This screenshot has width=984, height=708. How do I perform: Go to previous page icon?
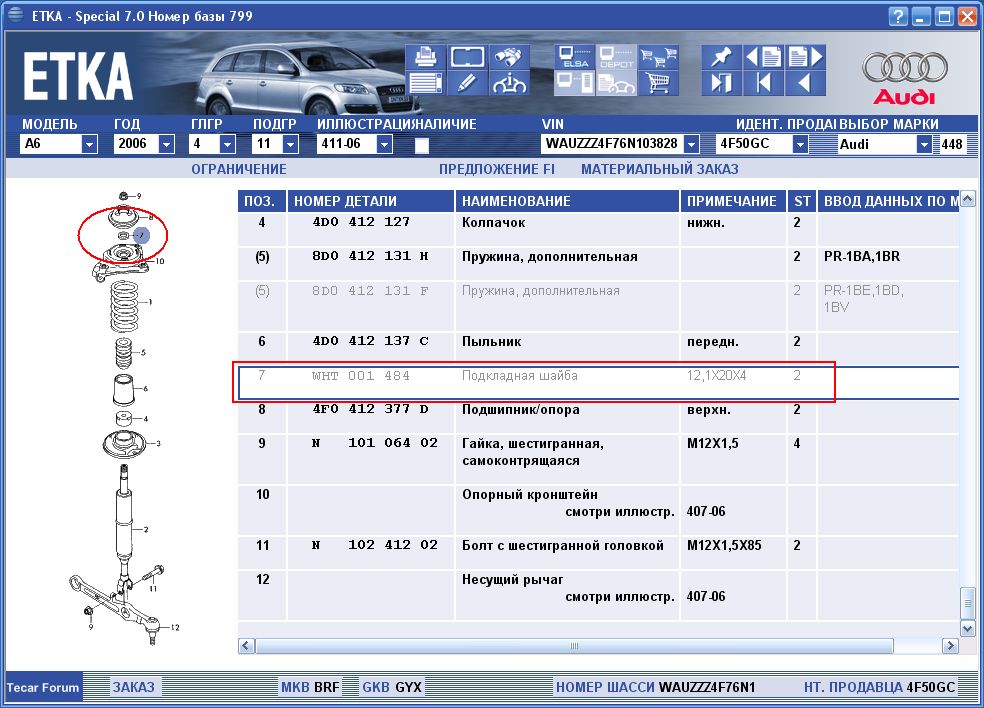763,58
